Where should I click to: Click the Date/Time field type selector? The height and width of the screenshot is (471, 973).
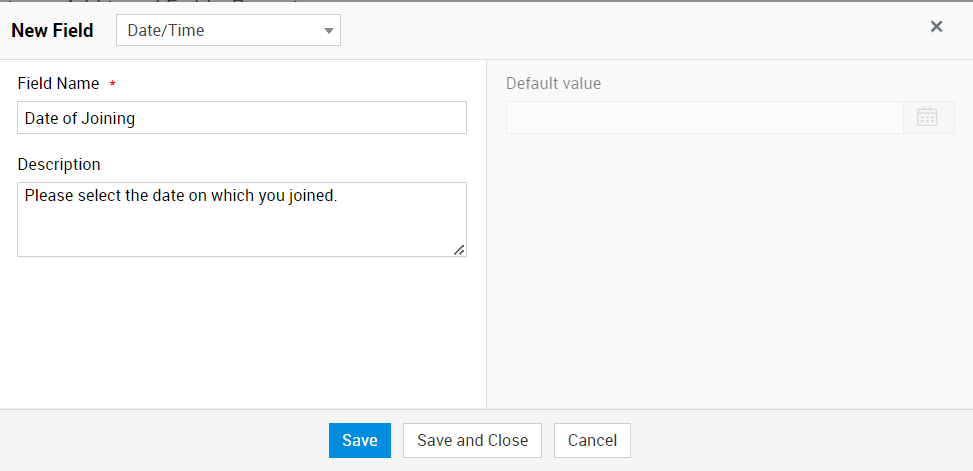[x=220, y=30]
